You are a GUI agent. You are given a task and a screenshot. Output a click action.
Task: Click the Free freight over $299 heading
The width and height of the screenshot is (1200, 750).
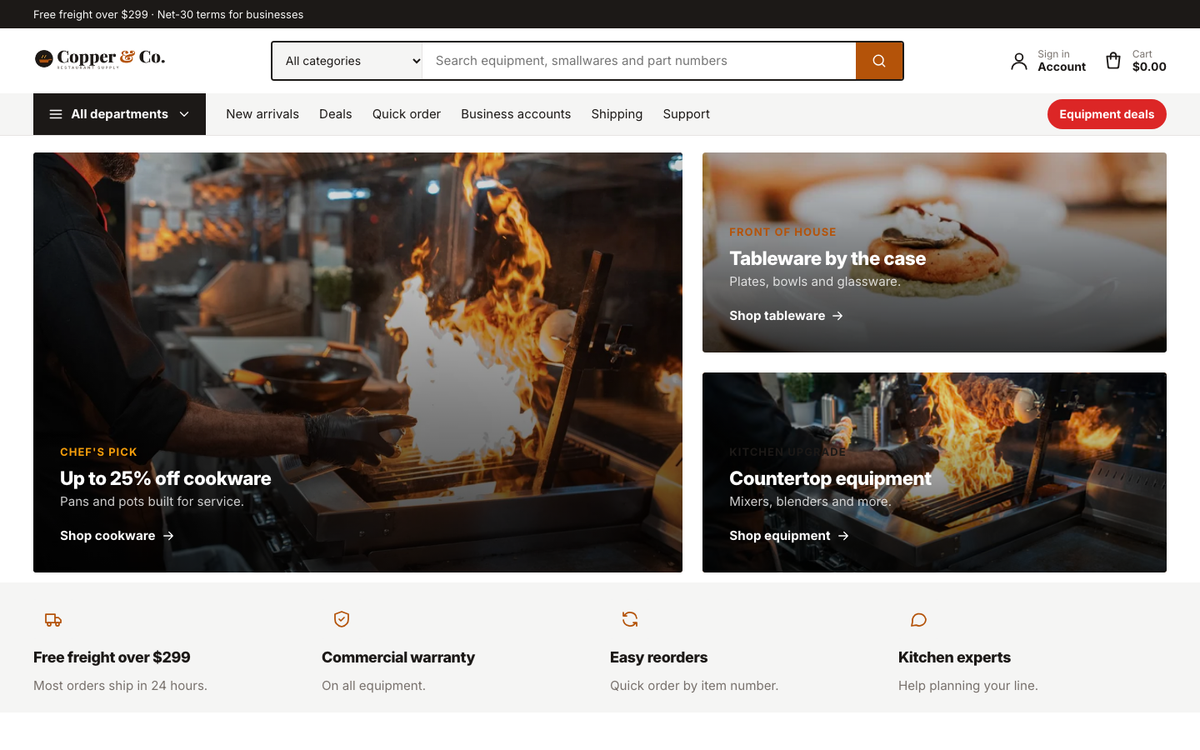(x=112, y=657)
